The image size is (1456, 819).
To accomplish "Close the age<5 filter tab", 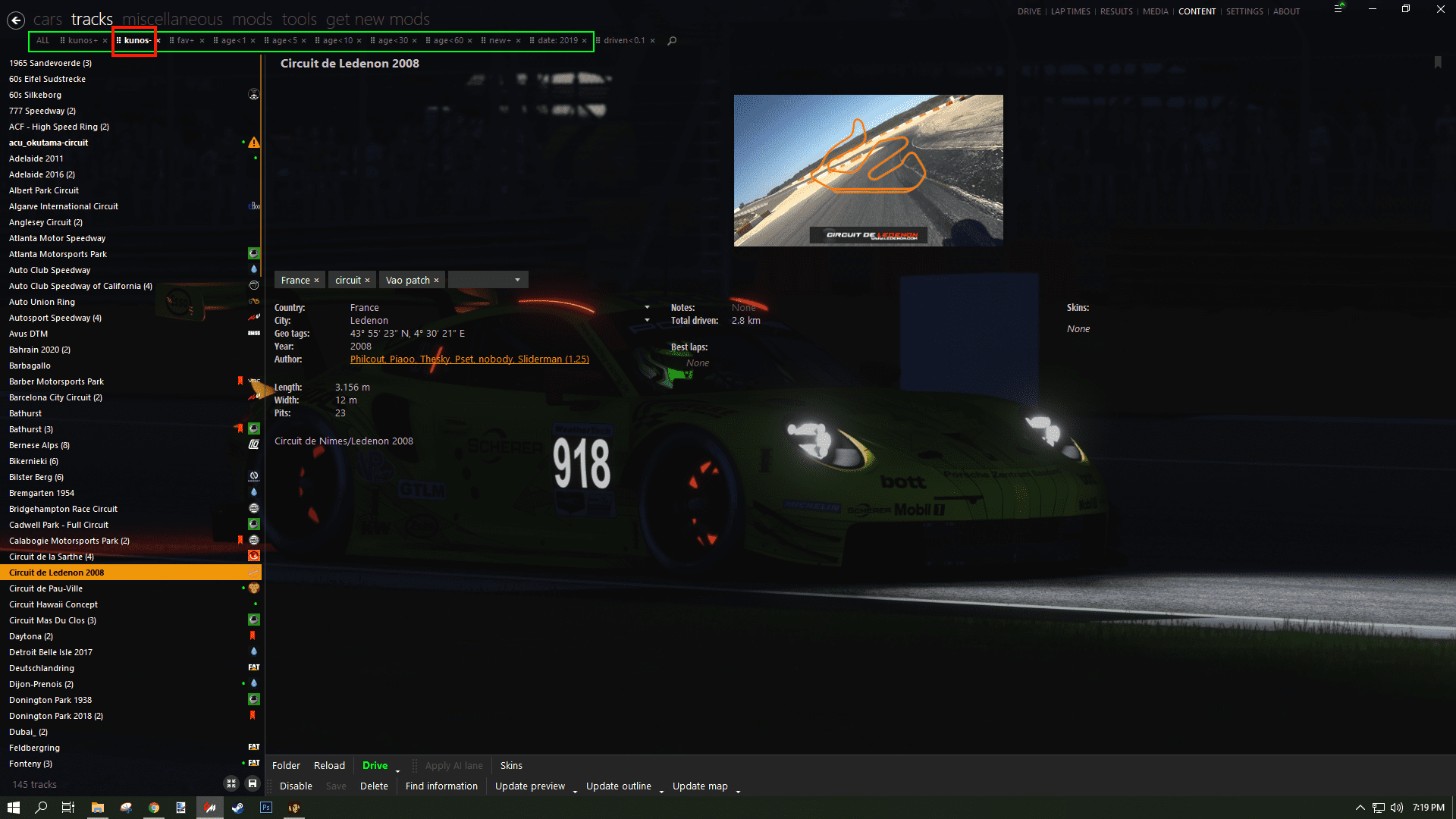I will (304, 41).
